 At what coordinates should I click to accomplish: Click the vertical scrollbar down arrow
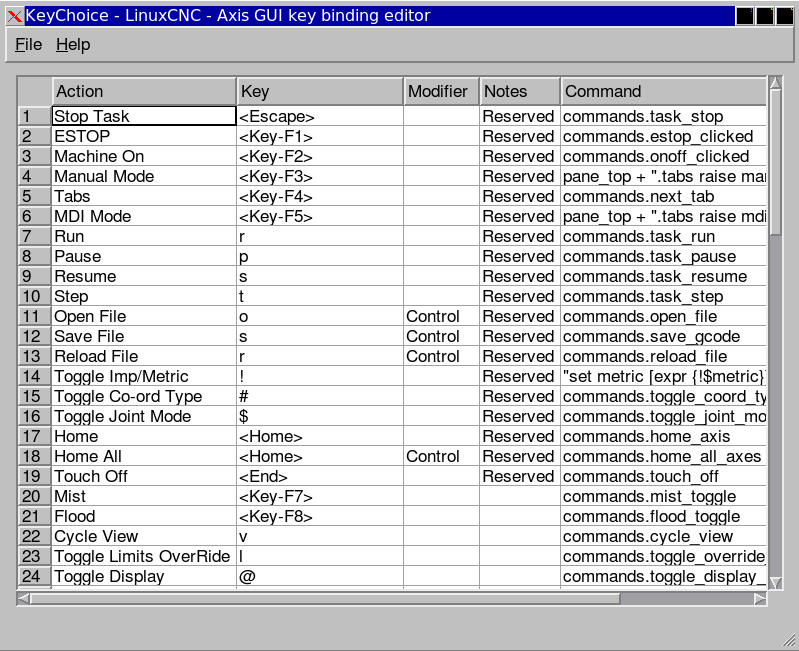(776, 583)
